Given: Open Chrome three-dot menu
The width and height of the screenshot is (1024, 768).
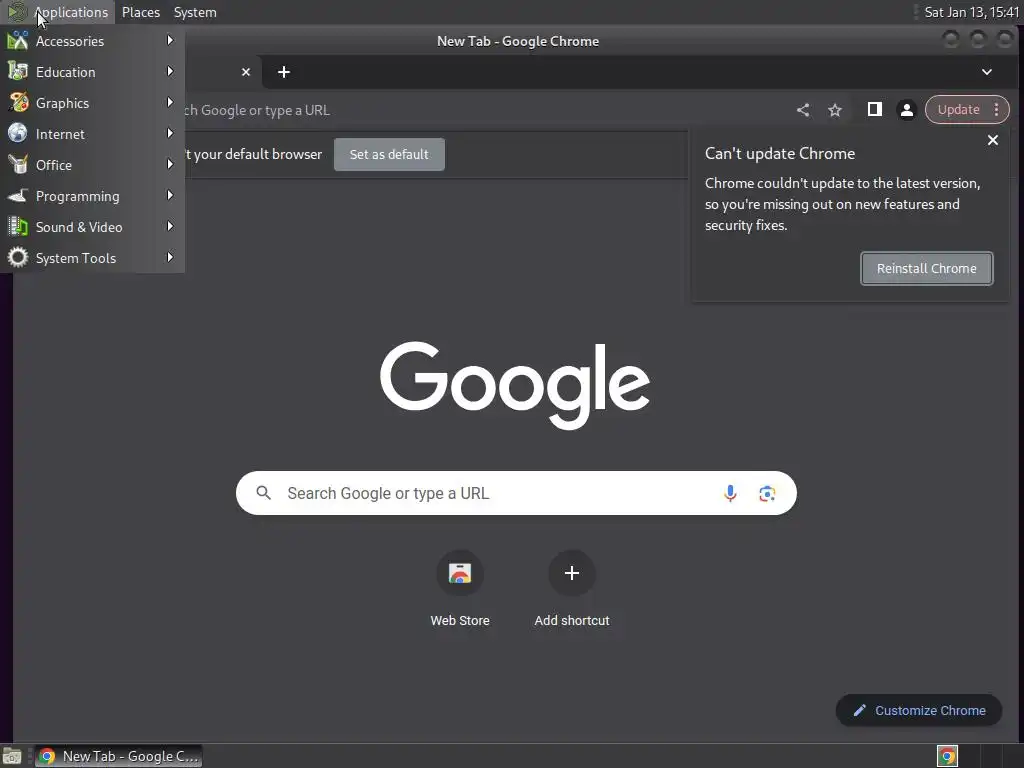Looking at the screenshot, I should (997, 110).
